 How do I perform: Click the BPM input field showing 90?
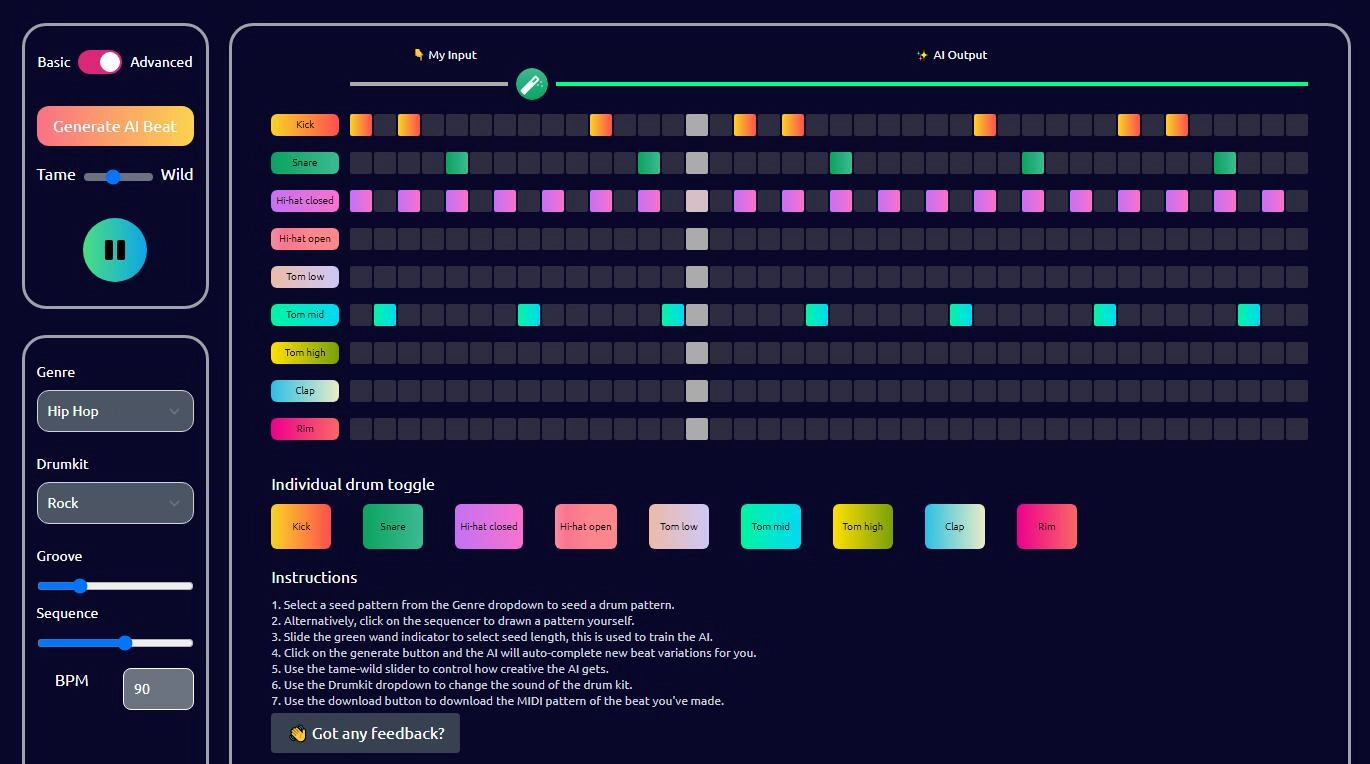pyautogui.click(x=157, y=688)
